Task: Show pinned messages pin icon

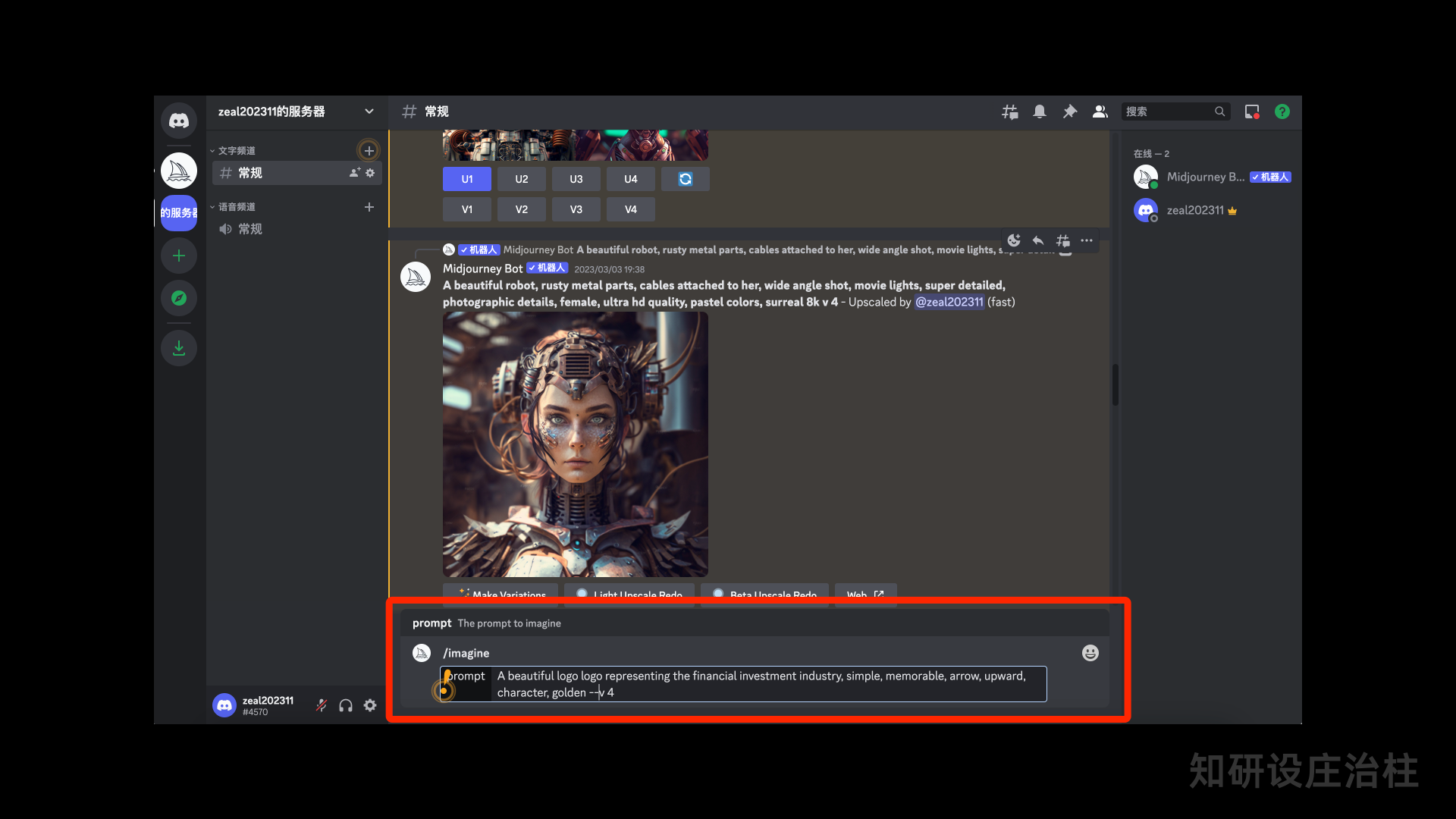Action: coord(1070,111)
